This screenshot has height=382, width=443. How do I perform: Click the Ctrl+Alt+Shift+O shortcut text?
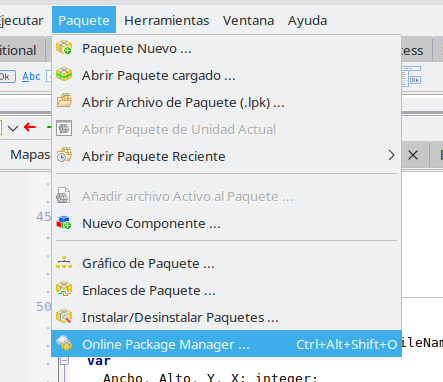pyautogui.click(x=347, y=344)
